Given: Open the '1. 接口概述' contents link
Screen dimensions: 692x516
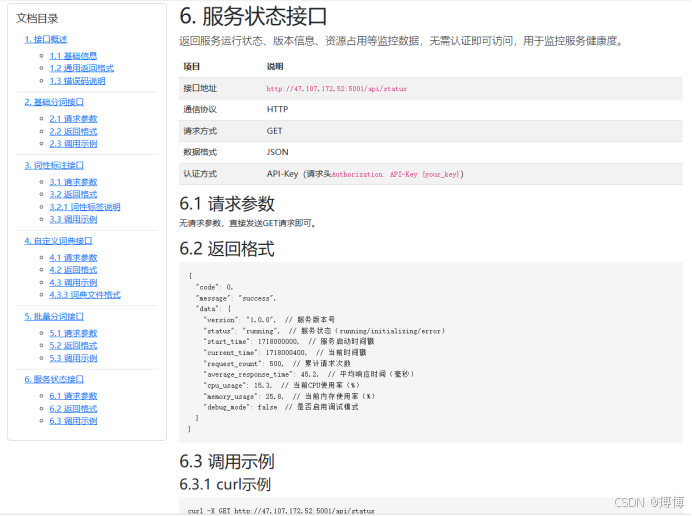Looking at the screenshot, I should click(46, 39).
